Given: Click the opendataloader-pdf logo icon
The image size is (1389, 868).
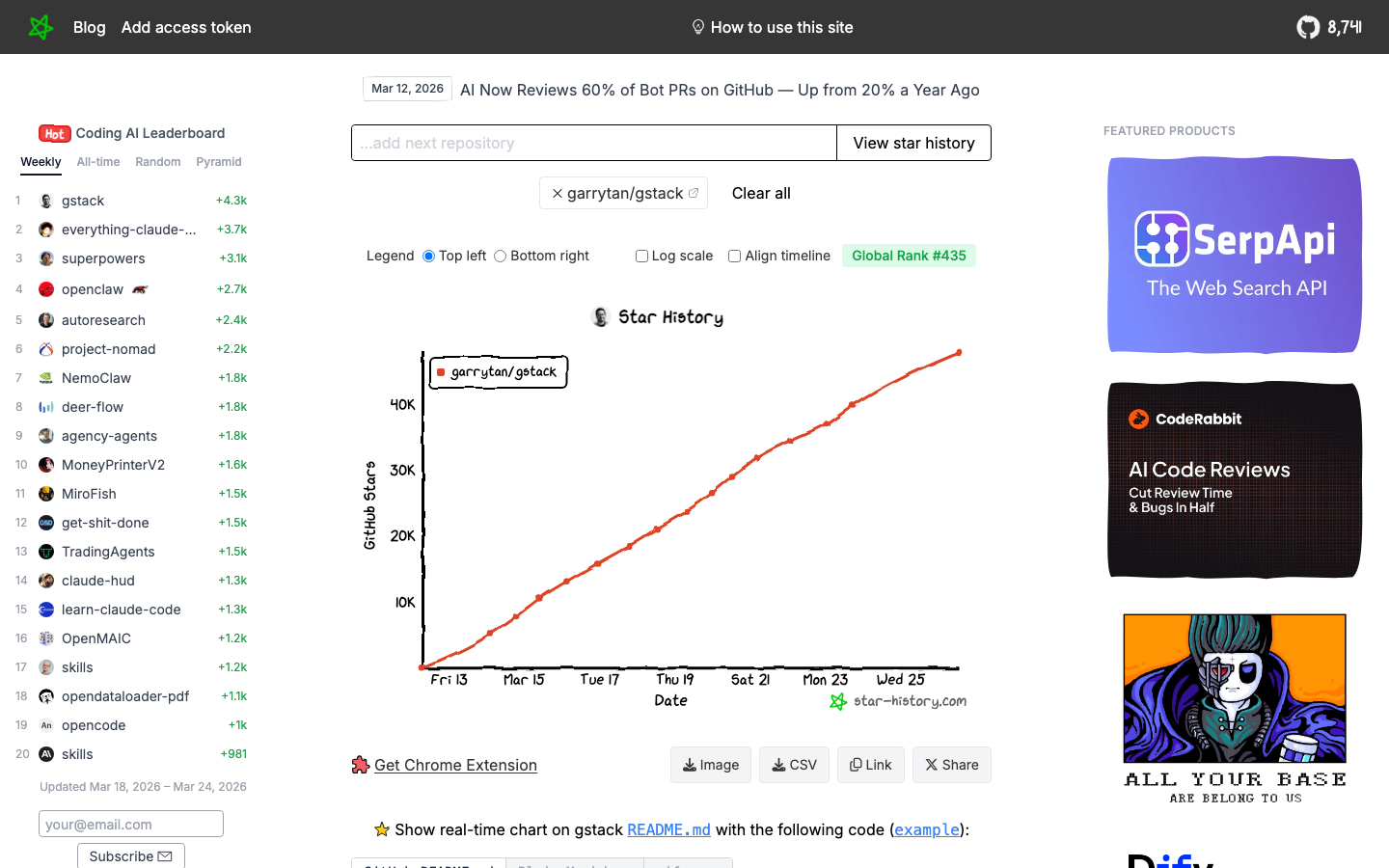Looking at the screenshot, I should point(45,696).
